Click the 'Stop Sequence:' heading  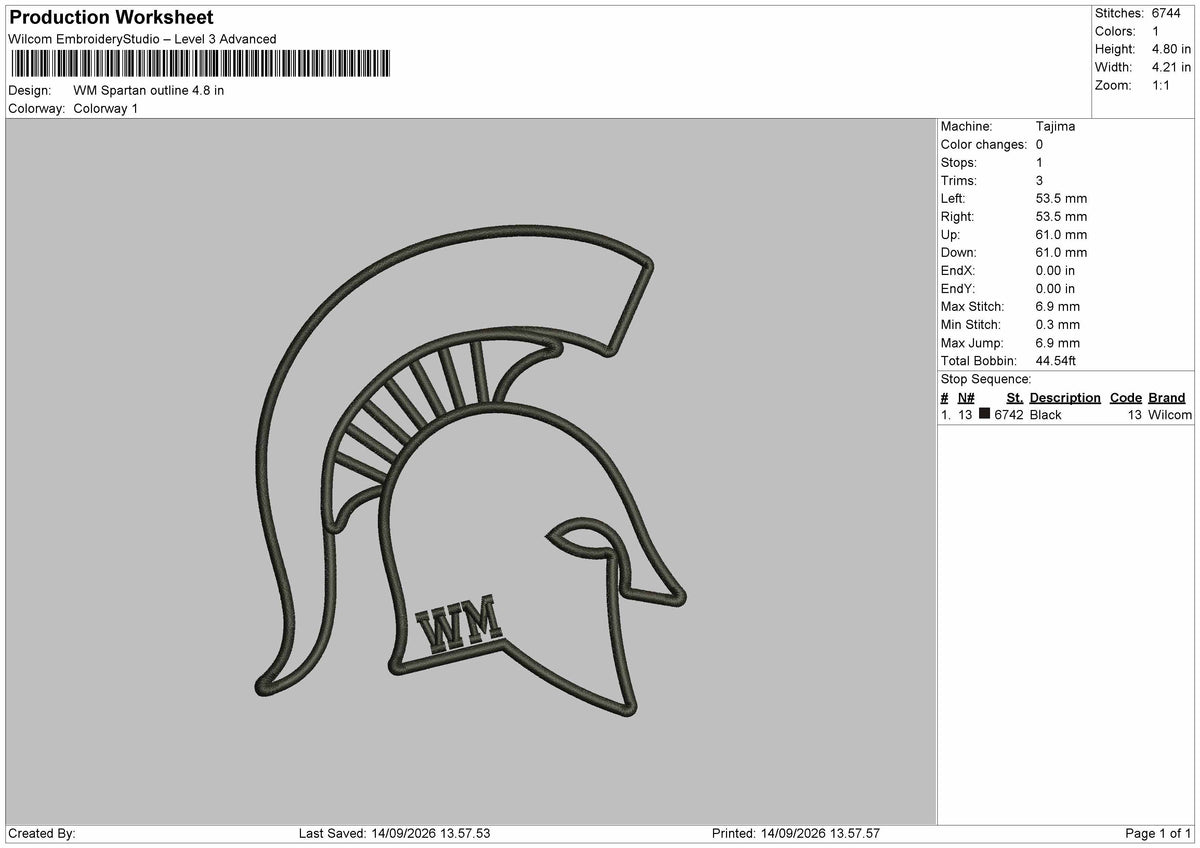986,379
